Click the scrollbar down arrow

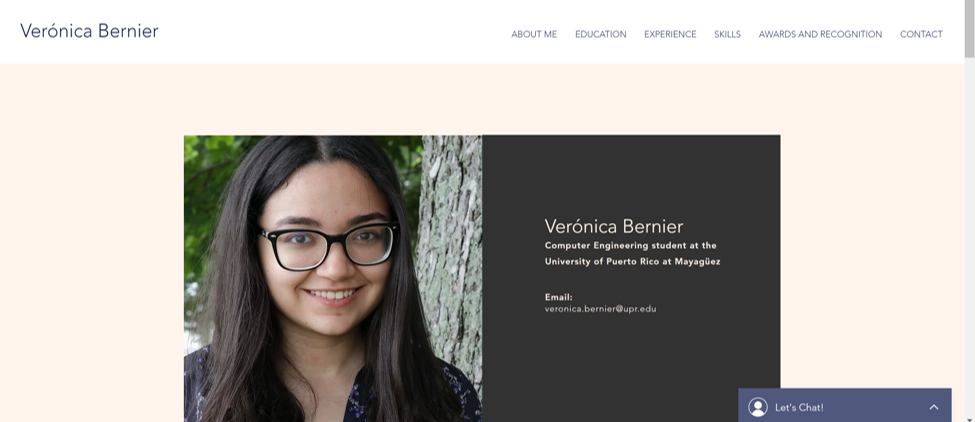(x=969, y=418)
